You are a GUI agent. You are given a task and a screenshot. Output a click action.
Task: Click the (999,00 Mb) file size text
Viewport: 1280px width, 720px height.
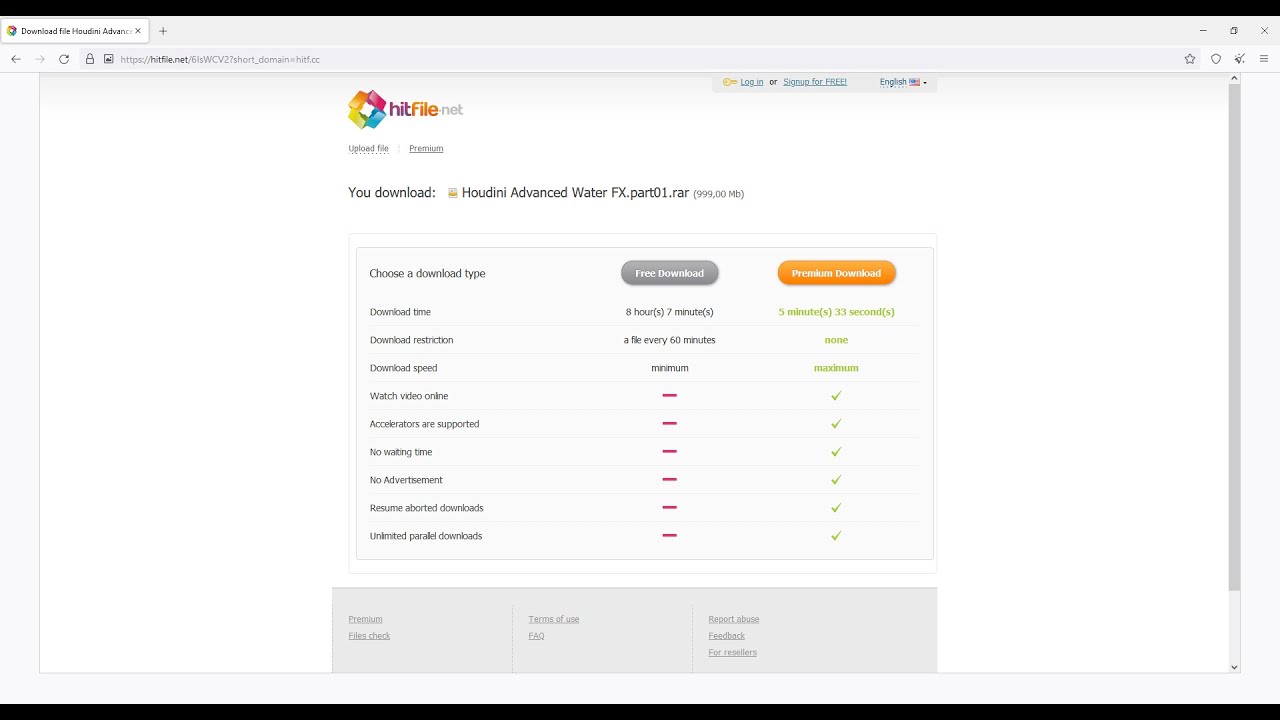(719, 194)
